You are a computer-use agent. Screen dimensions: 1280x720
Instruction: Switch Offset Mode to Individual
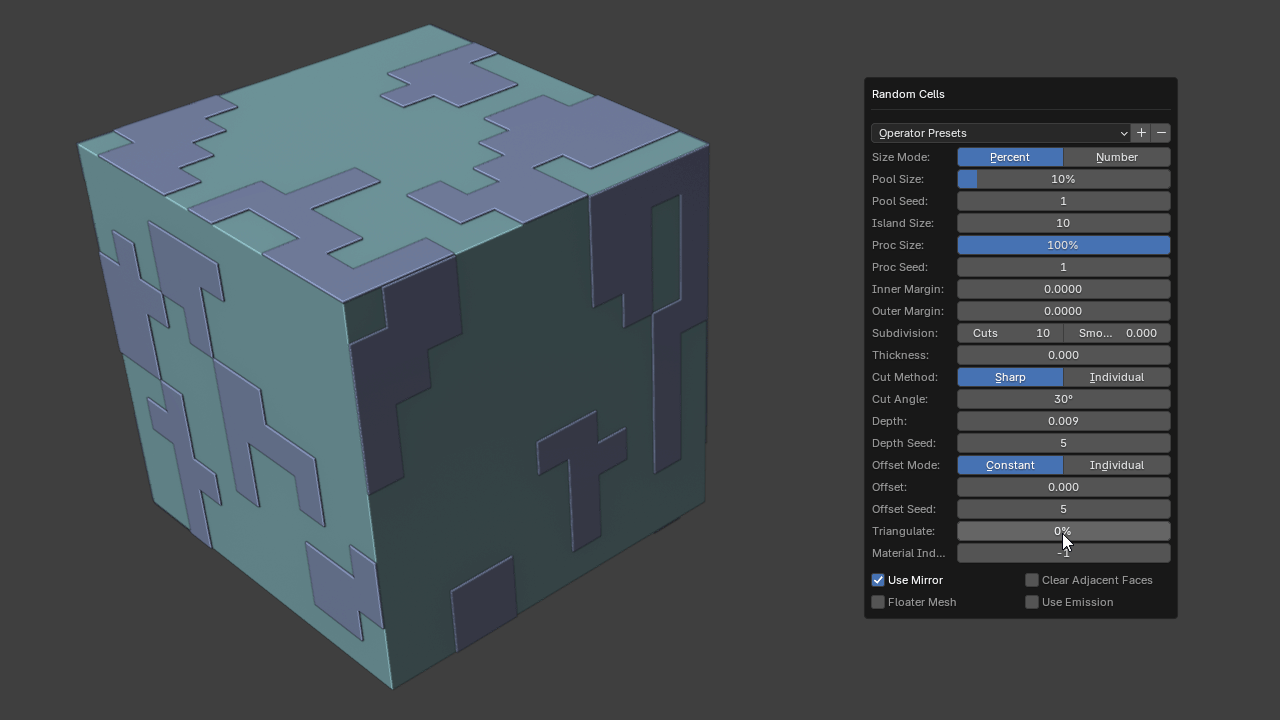tap(1116, 465)
